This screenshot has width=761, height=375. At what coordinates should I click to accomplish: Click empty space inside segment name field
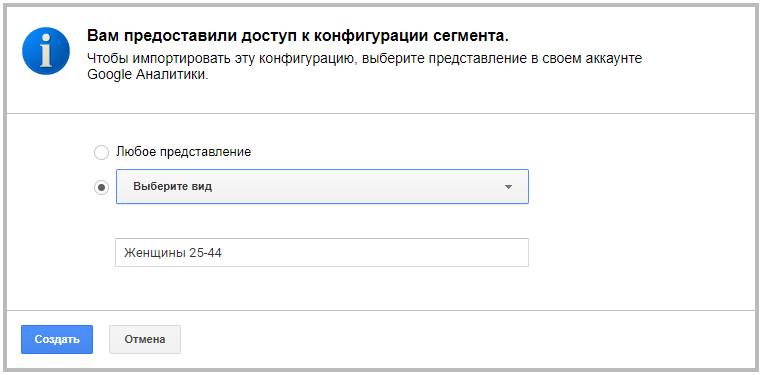[379, 252]
